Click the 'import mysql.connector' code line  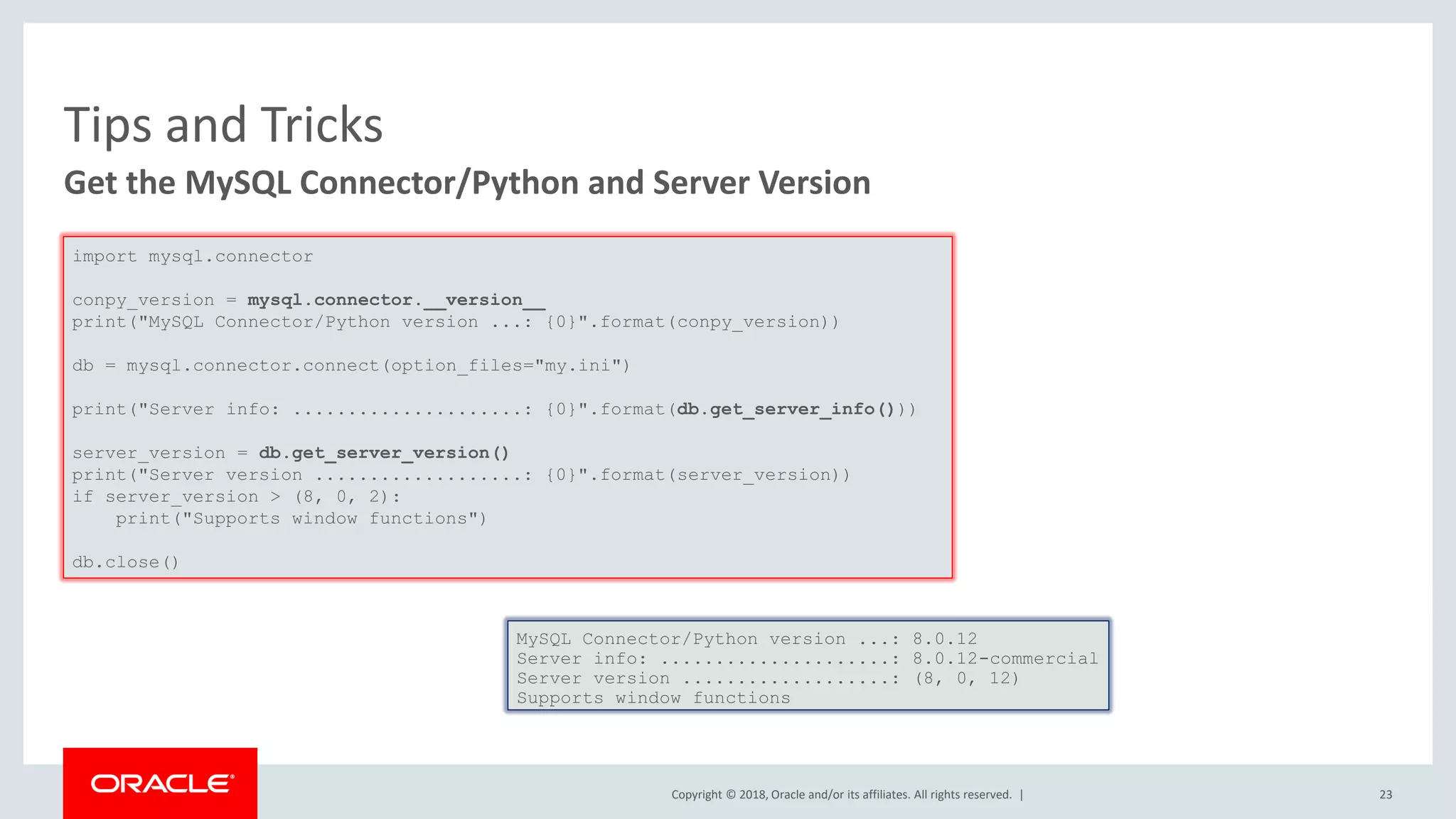coord(192,257)
